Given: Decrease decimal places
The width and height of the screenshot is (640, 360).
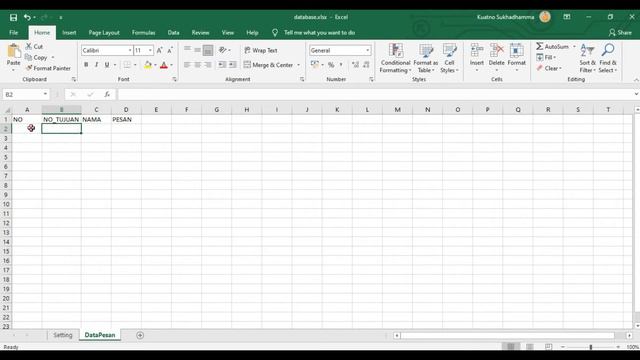Looking at the screenshot, I should click(366, 64).
